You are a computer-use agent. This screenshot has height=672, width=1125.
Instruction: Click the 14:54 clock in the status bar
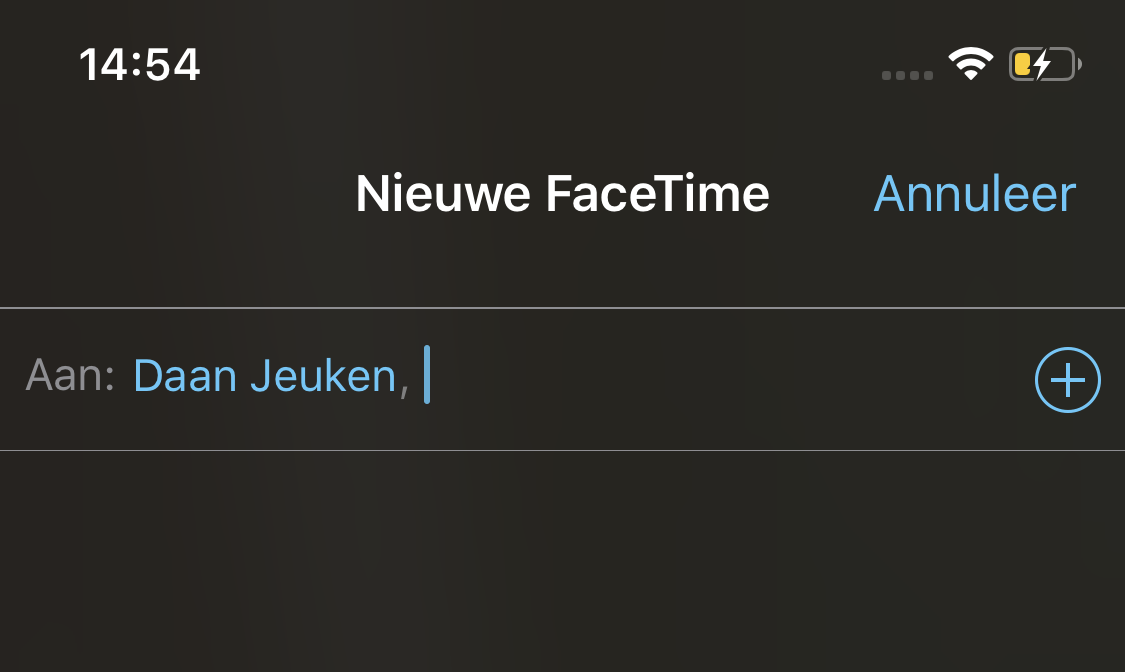point(139,65)
